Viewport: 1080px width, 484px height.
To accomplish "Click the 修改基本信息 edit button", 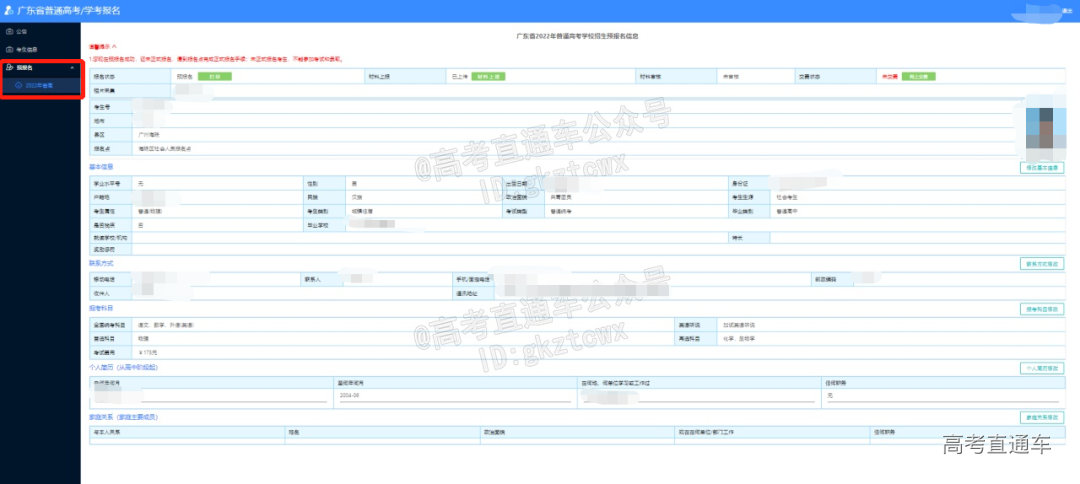I will (1042, 167).
